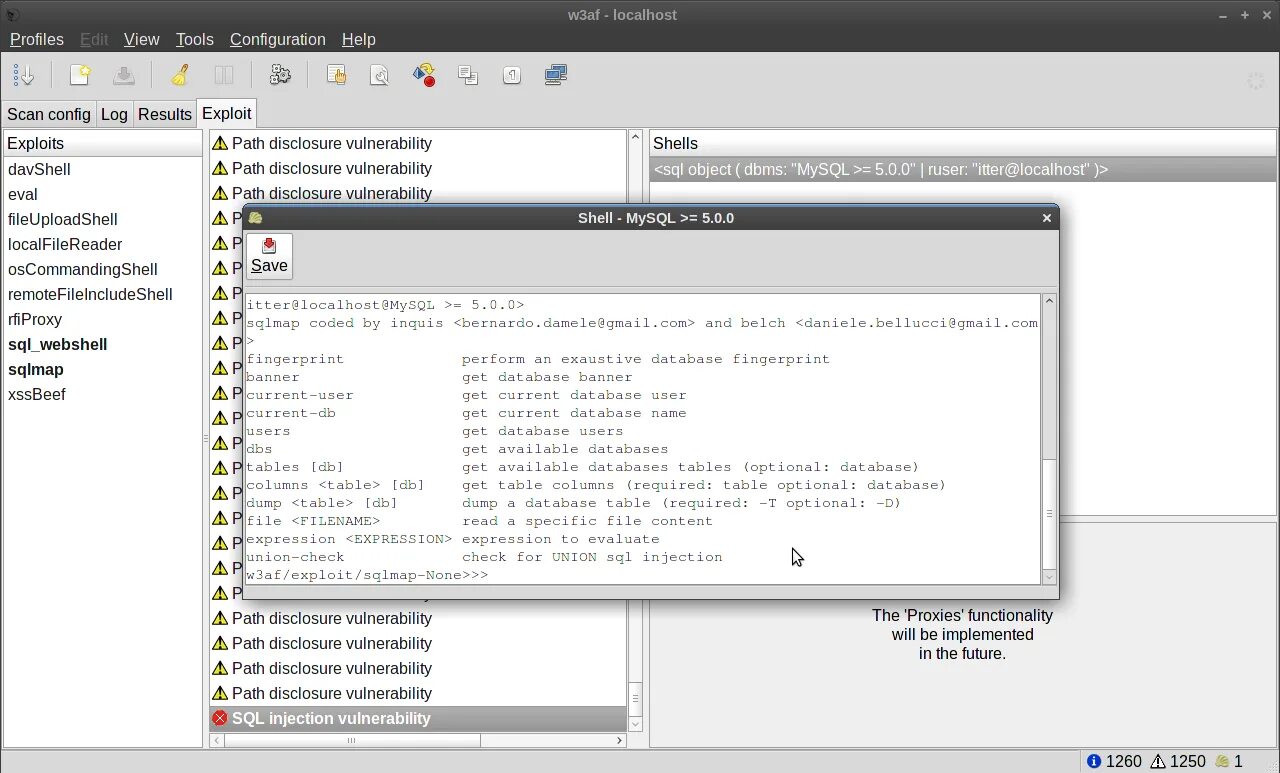
Task: Click the shell dialog title bar icon
Action: 255,218
